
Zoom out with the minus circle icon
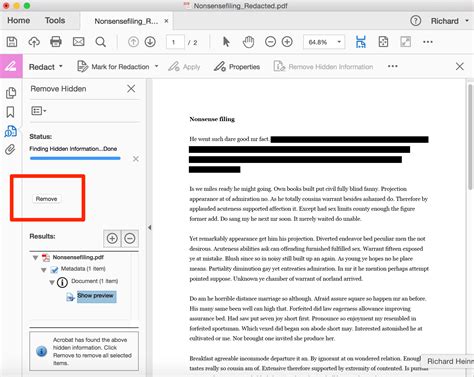(270, 42)
